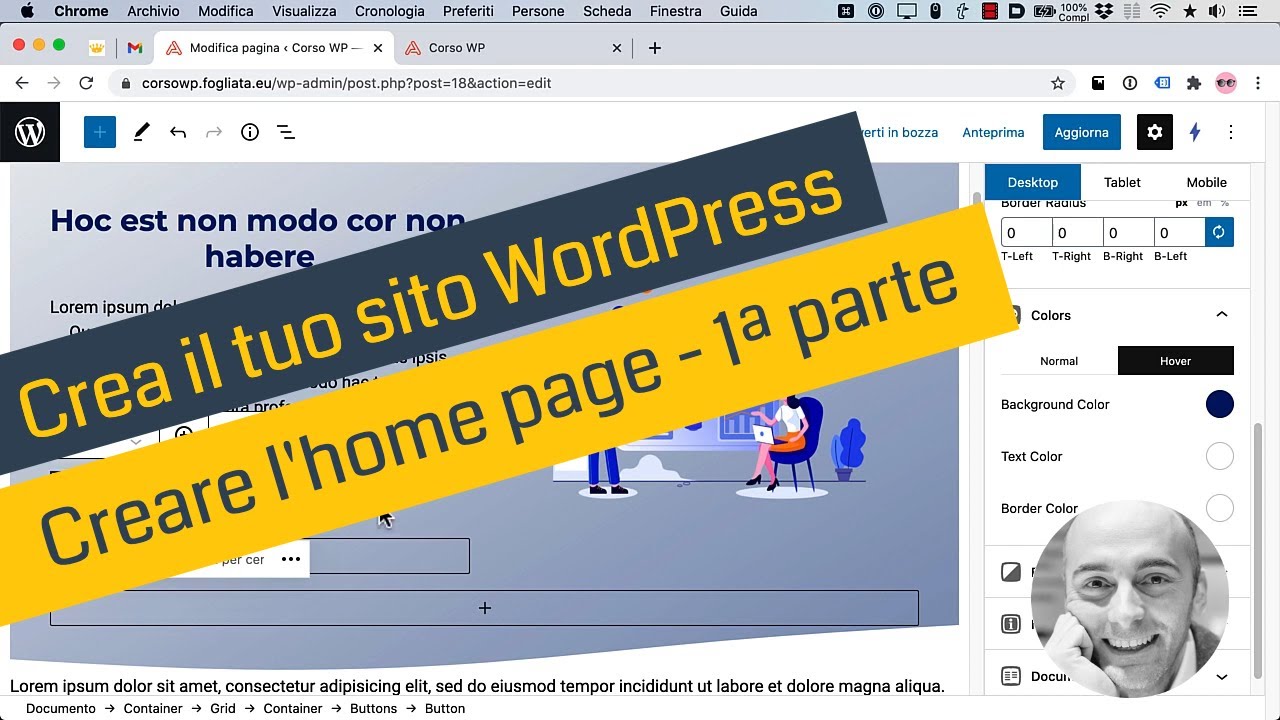1280x720 pixels.
Task: Open the block list view
Action: [286, 132]
